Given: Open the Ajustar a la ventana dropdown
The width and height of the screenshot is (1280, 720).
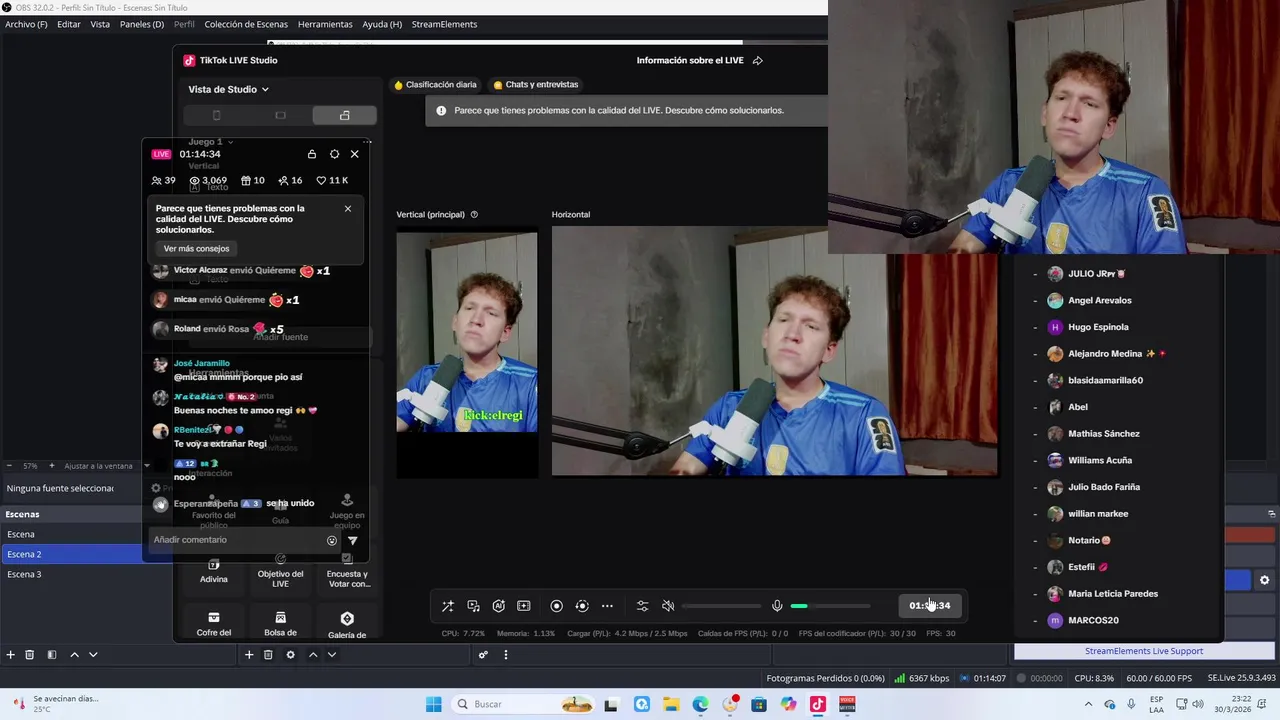Looking at the screenshot, I should pos(107,466).
